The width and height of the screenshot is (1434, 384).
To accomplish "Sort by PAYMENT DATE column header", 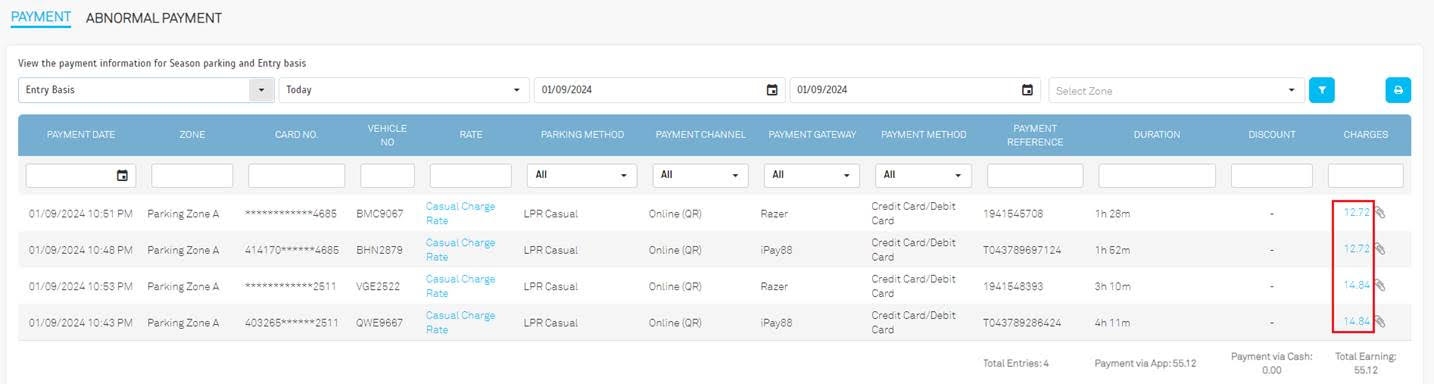I will (x=81, y=135).
